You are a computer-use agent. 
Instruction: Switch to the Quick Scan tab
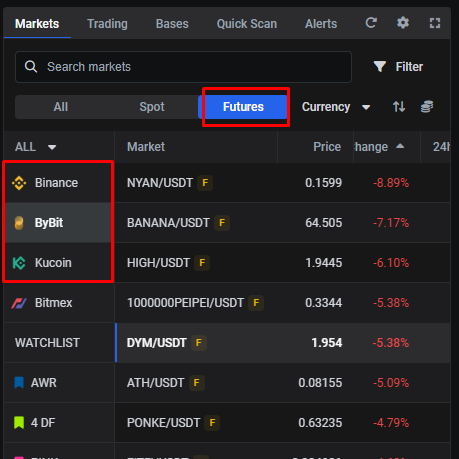coord(247,24)
